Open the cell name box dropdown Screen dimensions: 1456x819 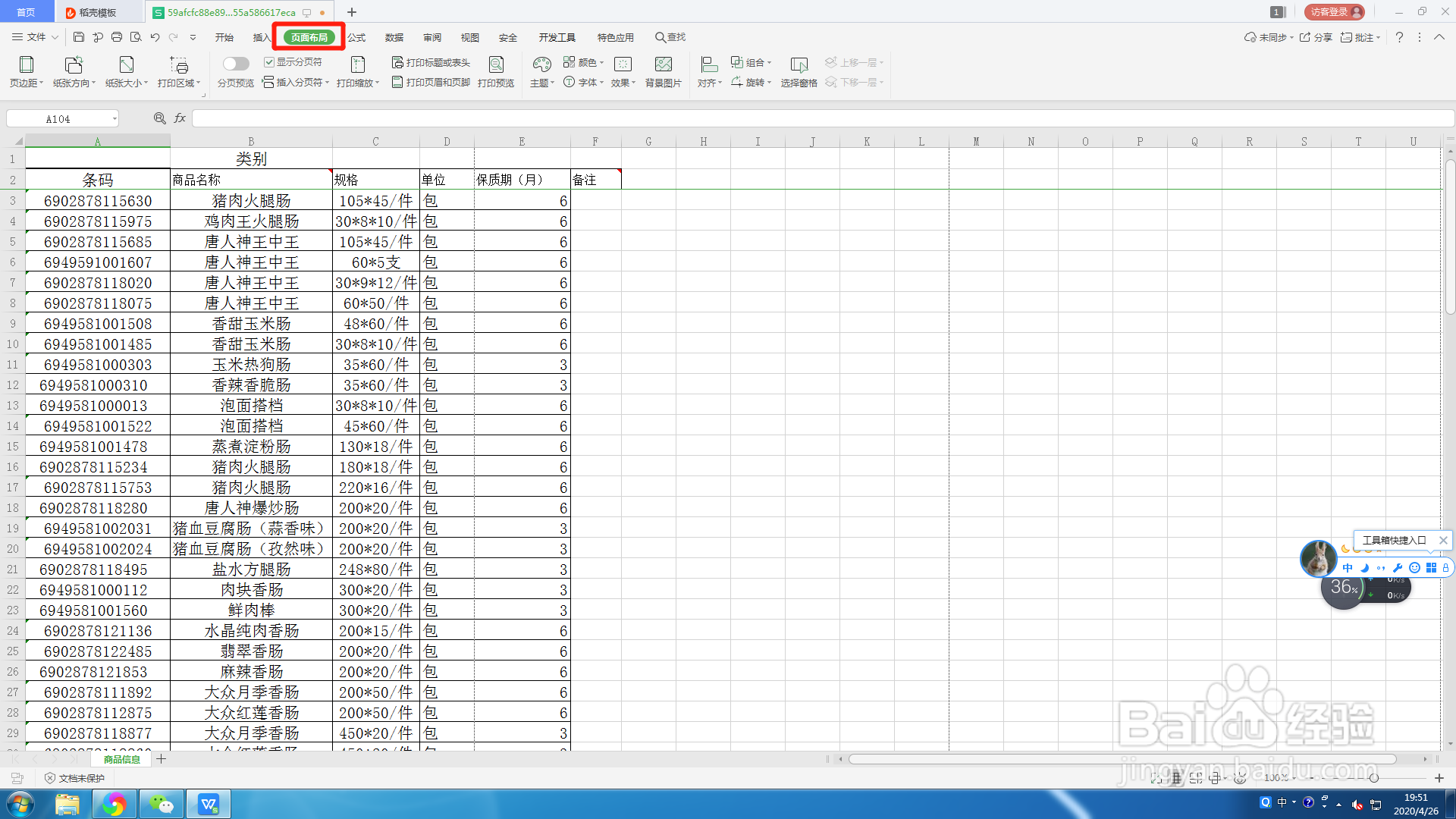tap(115, 119)
